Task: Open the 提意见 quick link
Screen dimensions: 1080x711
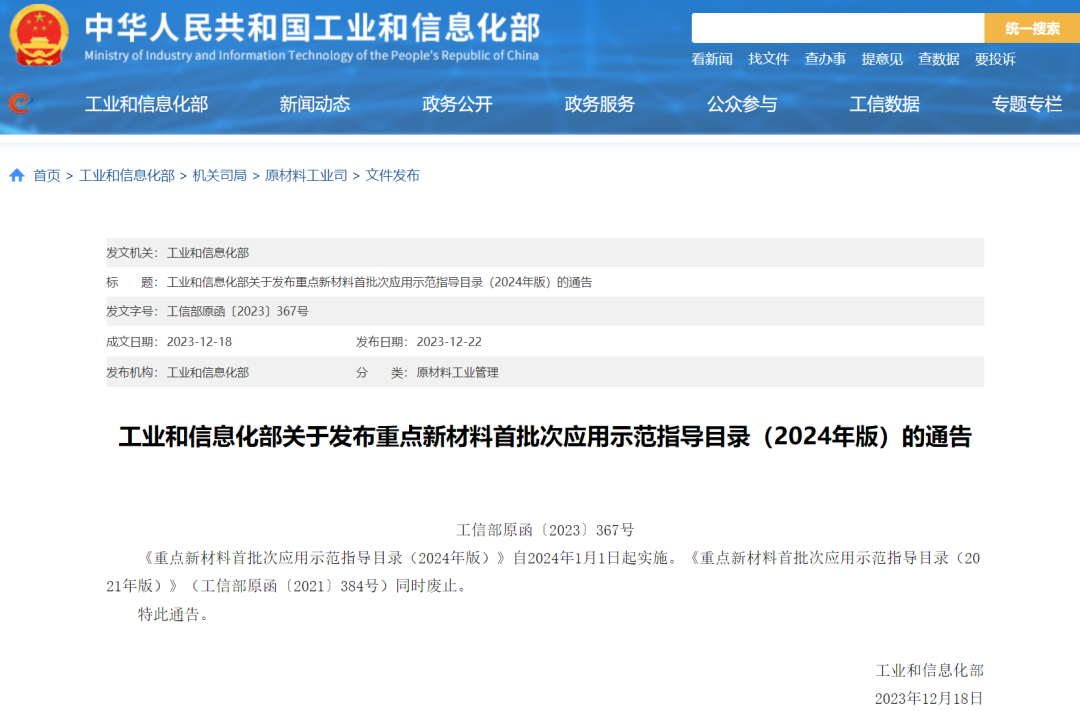Action: click(882, 59)
